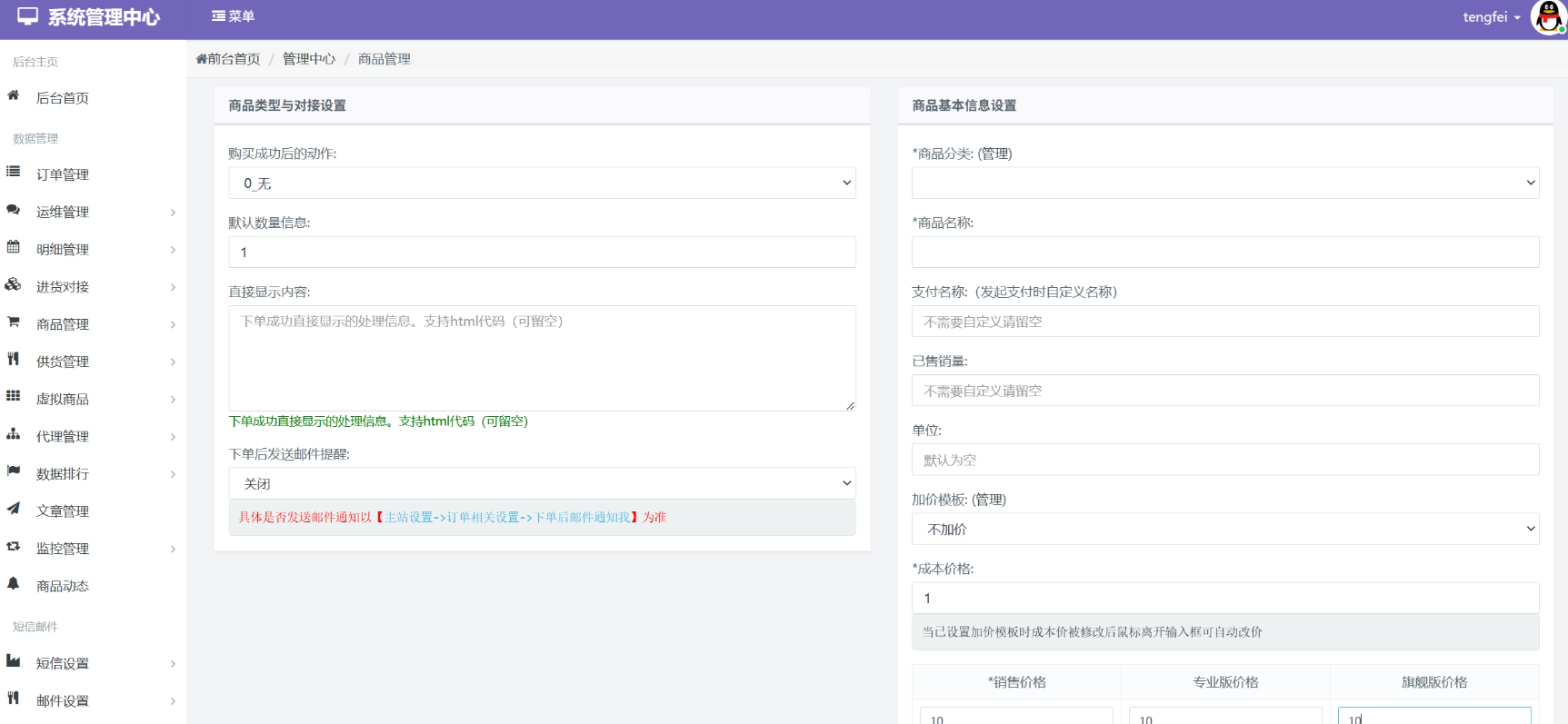Open the 购买成功后的动作 dropdown
Screen dimensions: 1568x724
(x=542, y=183)
